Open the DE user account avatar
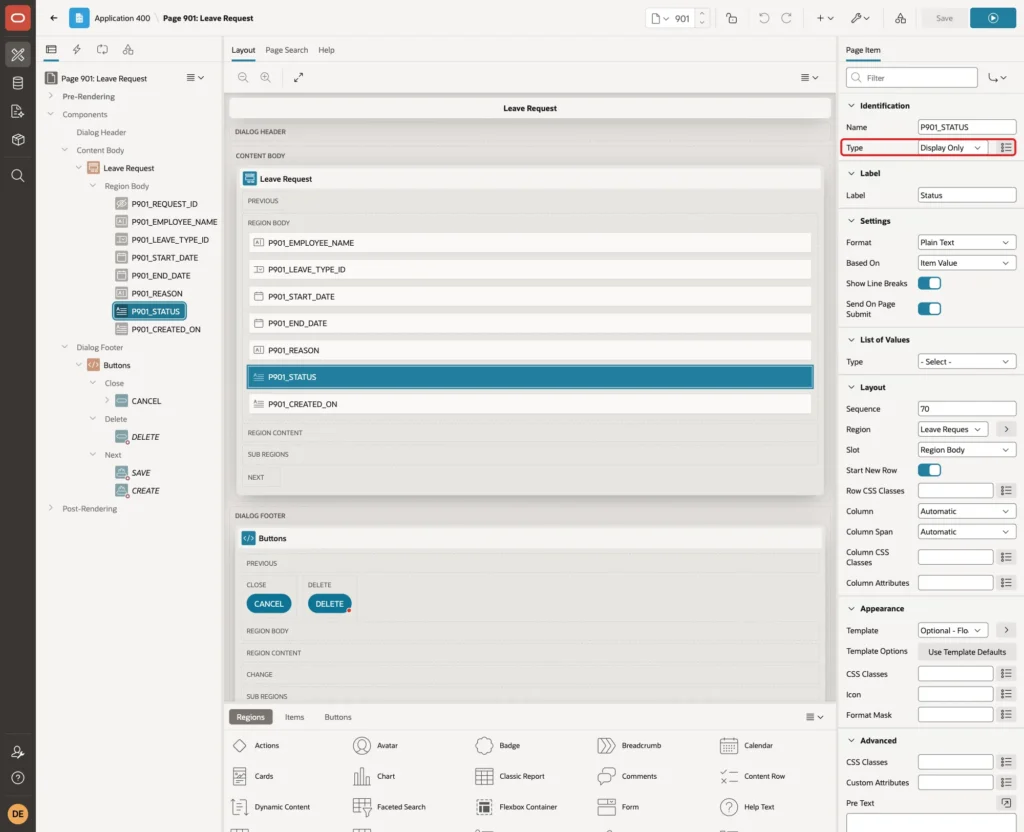Image resolution: width=1024 pixels, height=832 pixels. (x=18, y=814)
